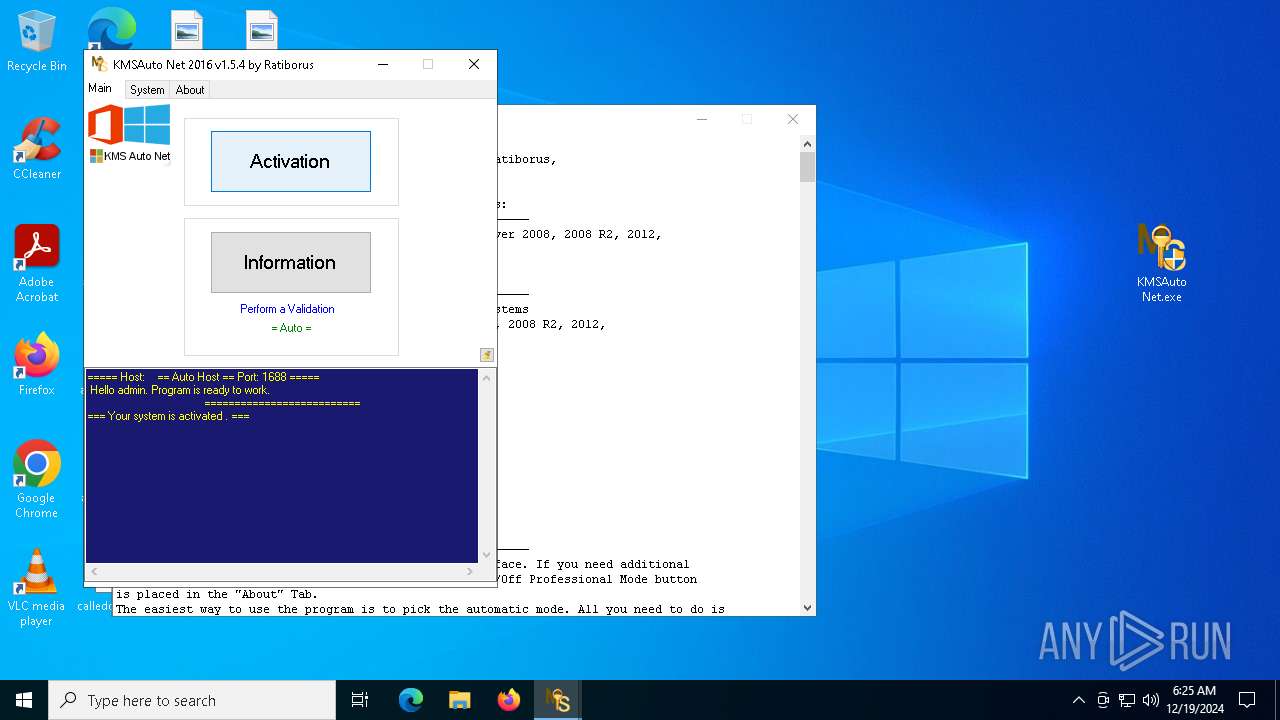Select the first image file on desktop
This screenshot has width=1280, height=720.
(x=186, y=30)
